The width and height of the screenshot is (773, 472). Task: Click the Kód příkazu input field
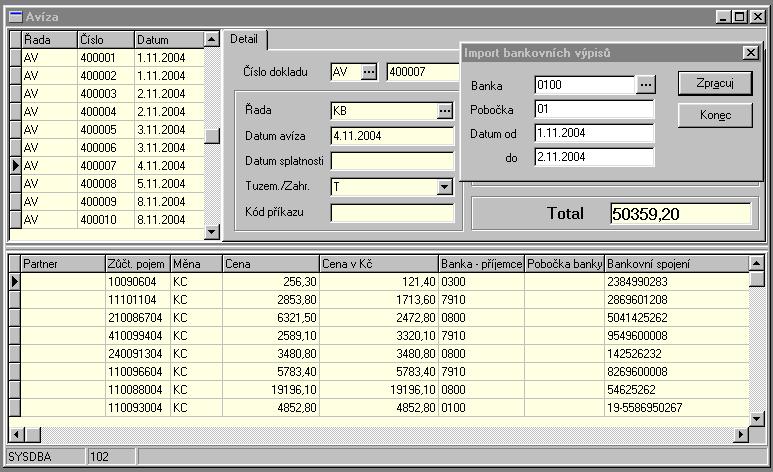pyautogui.click(x=392, y=212)
